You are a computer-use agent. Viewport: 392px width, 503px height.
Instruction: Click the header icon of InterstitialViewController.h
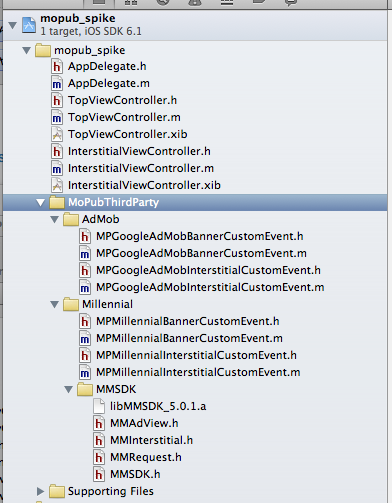point(57,151)
